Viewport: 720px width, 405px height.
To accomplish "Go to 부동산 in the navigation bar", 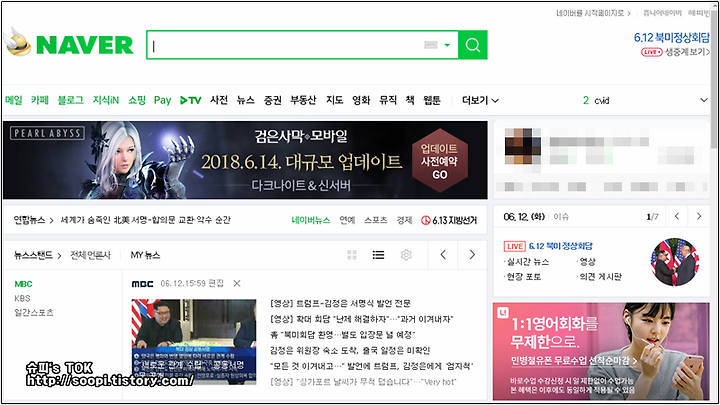I will 303,100.
